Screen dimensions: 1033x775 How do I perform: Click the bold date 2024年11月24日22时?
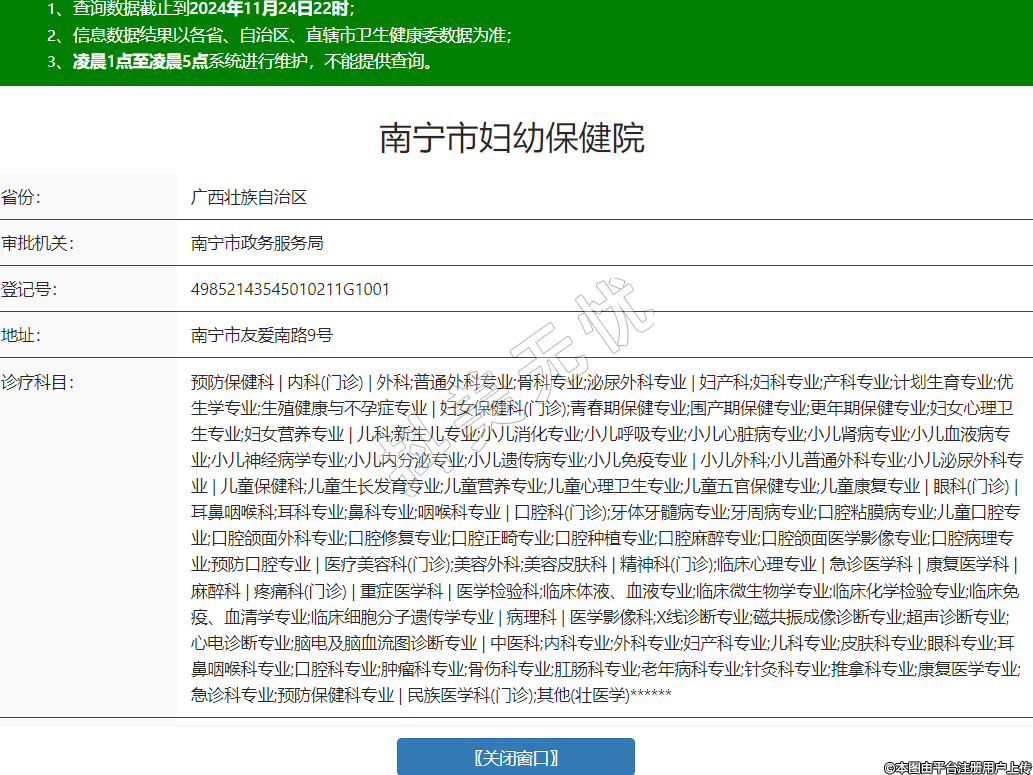coord(270,9)
